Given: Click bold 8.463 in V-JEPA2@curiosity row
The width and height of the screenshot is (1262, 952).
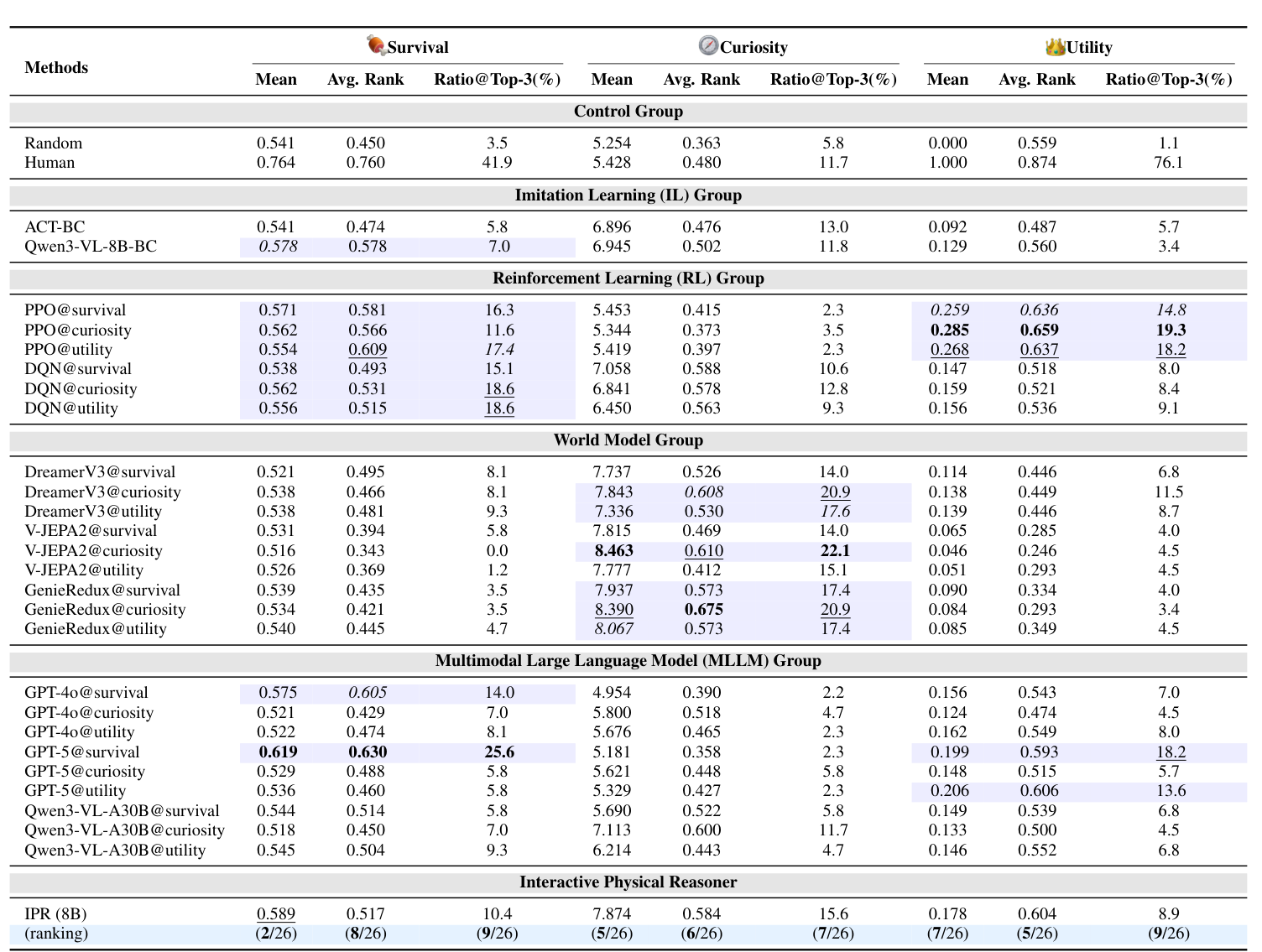Looking at the screenshot, I should [613, 551].
